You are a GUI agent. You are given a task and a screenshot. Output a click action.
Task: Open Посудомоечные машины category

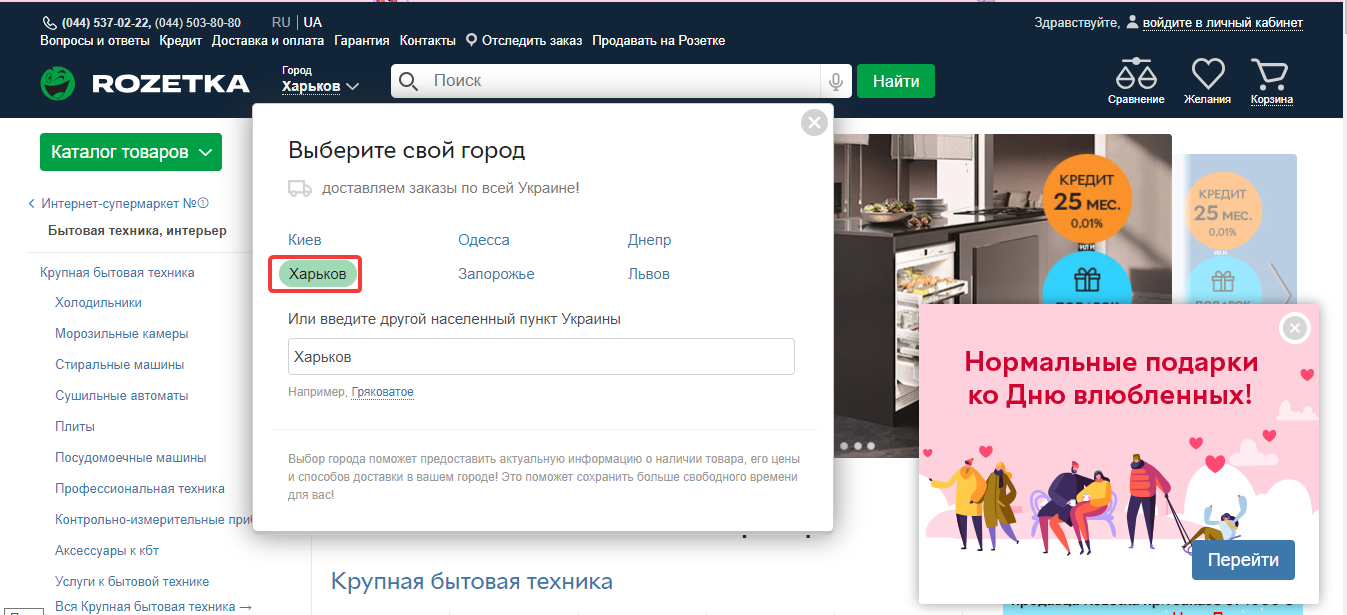pyautogui.click(x=131, y=457)
